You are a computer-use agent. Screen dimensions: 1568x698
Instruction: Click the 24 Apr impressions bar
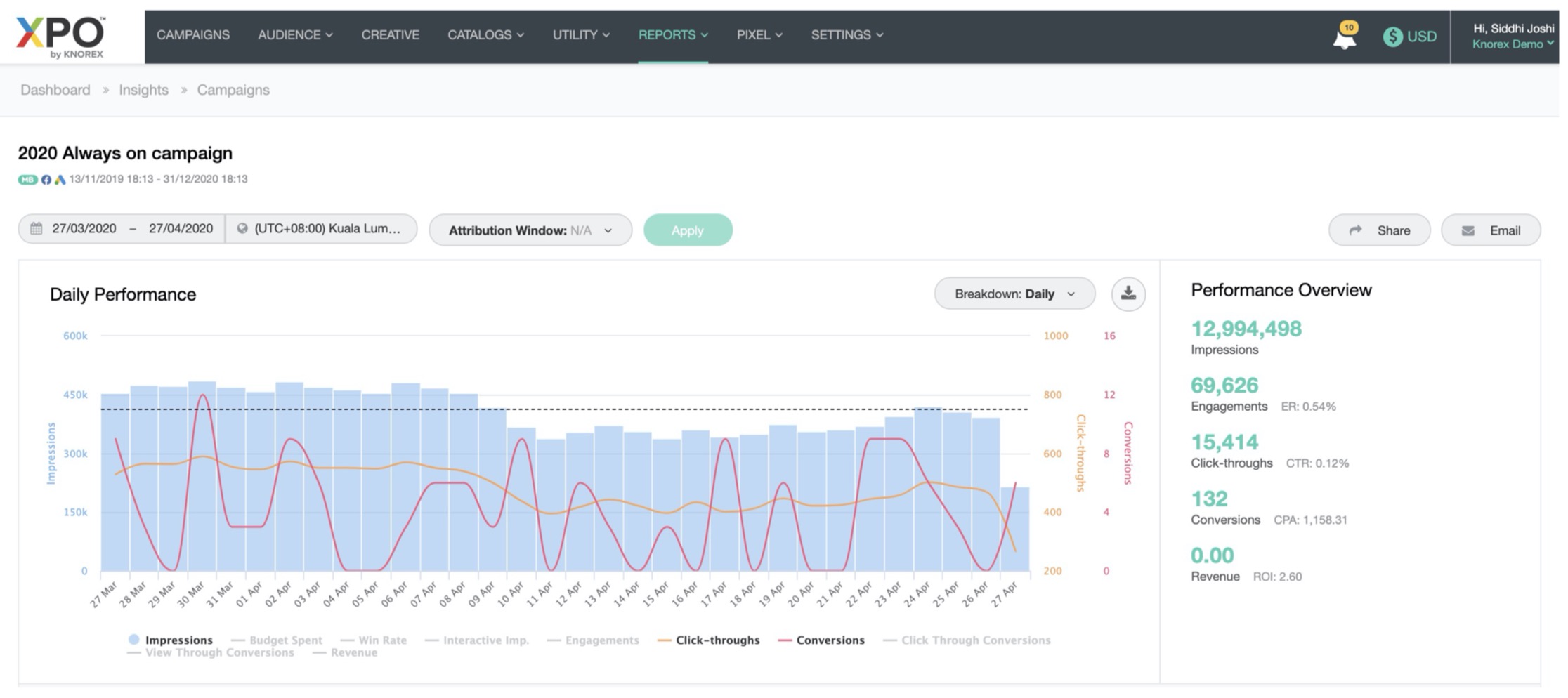[927, 492]
